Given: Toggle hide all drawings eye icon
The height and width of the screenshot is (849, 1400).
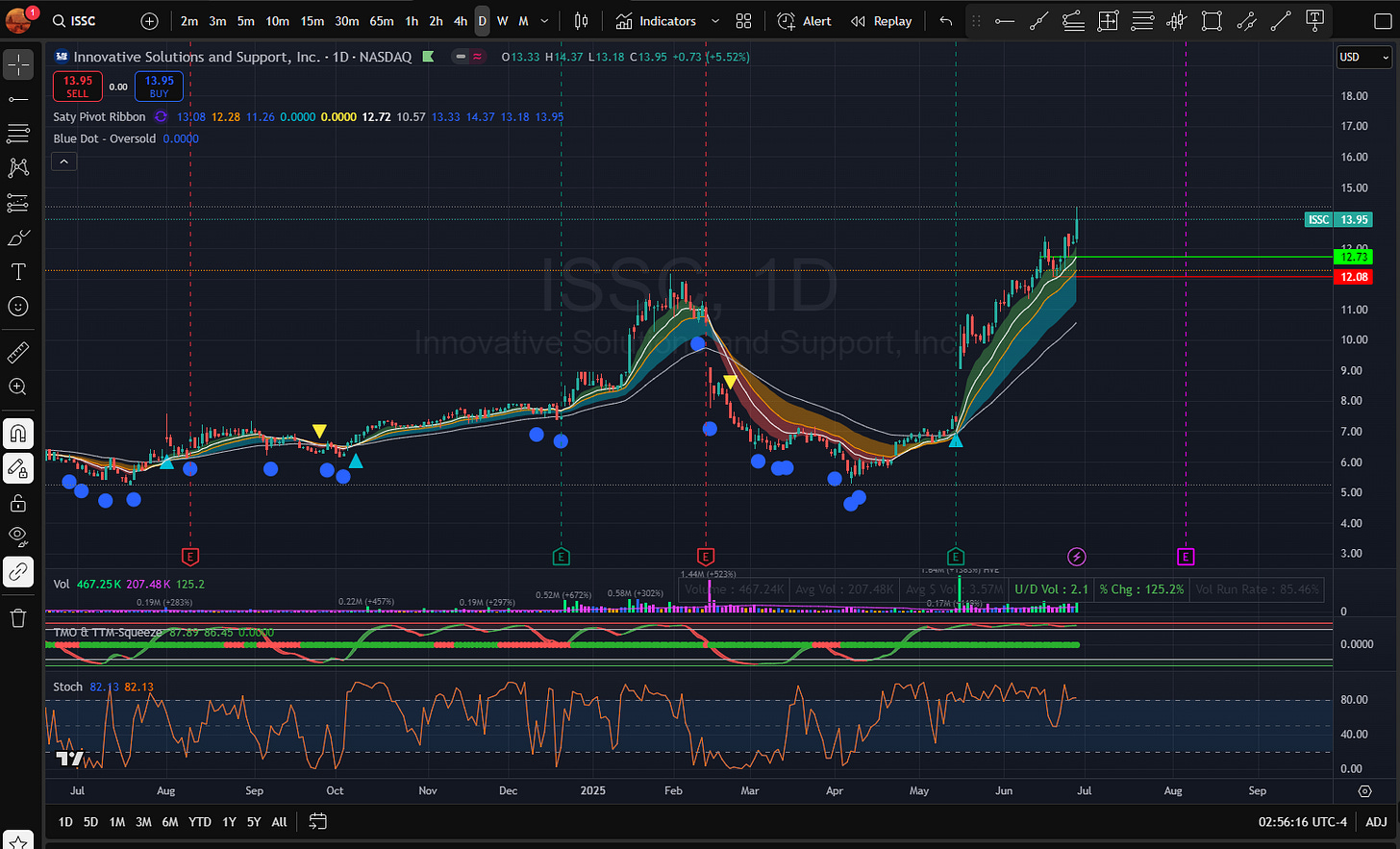Looking at the screenshot, I should (x=18, y=537).
